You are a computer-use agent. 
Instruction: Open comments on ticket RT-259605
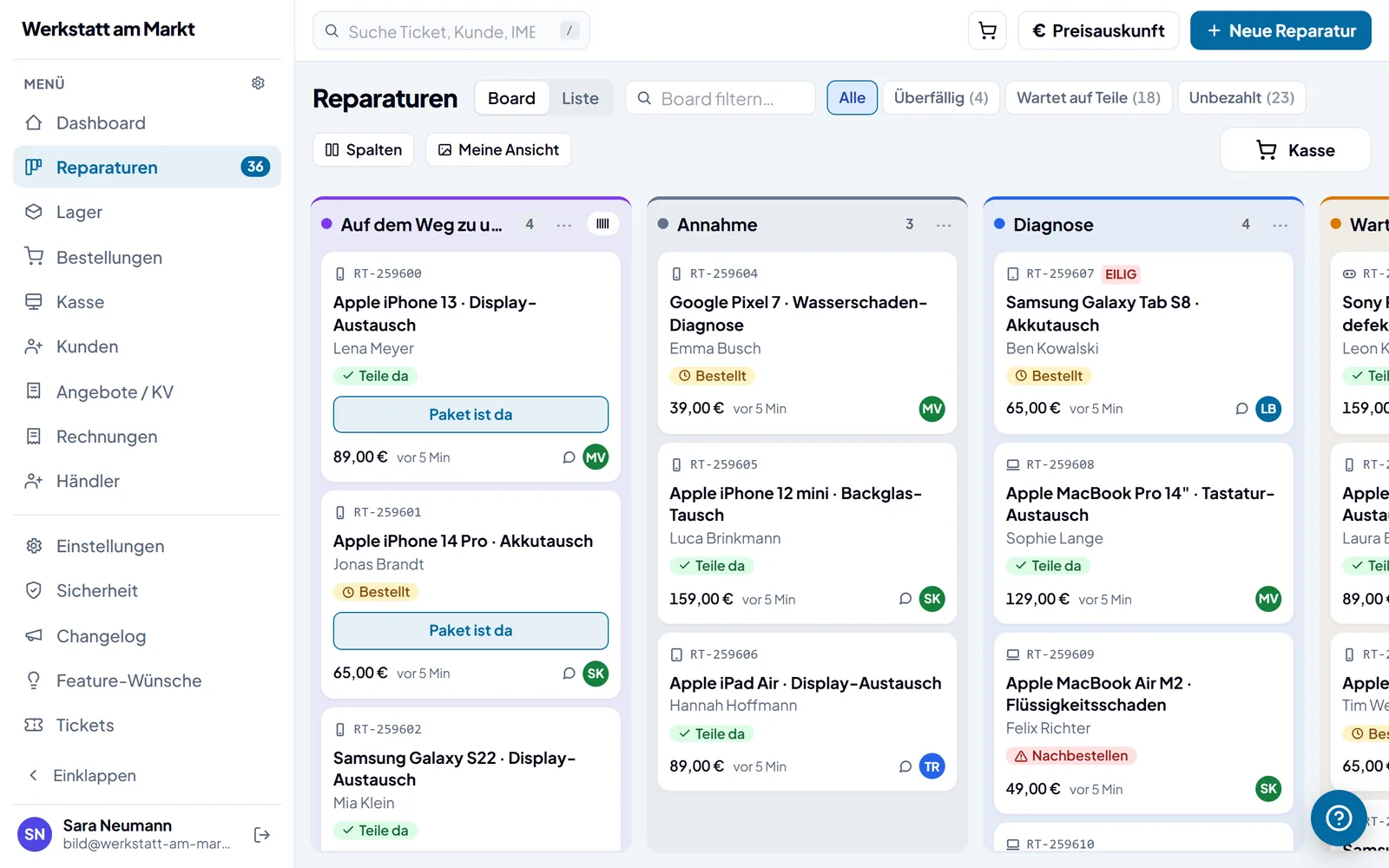coord(905,599)
